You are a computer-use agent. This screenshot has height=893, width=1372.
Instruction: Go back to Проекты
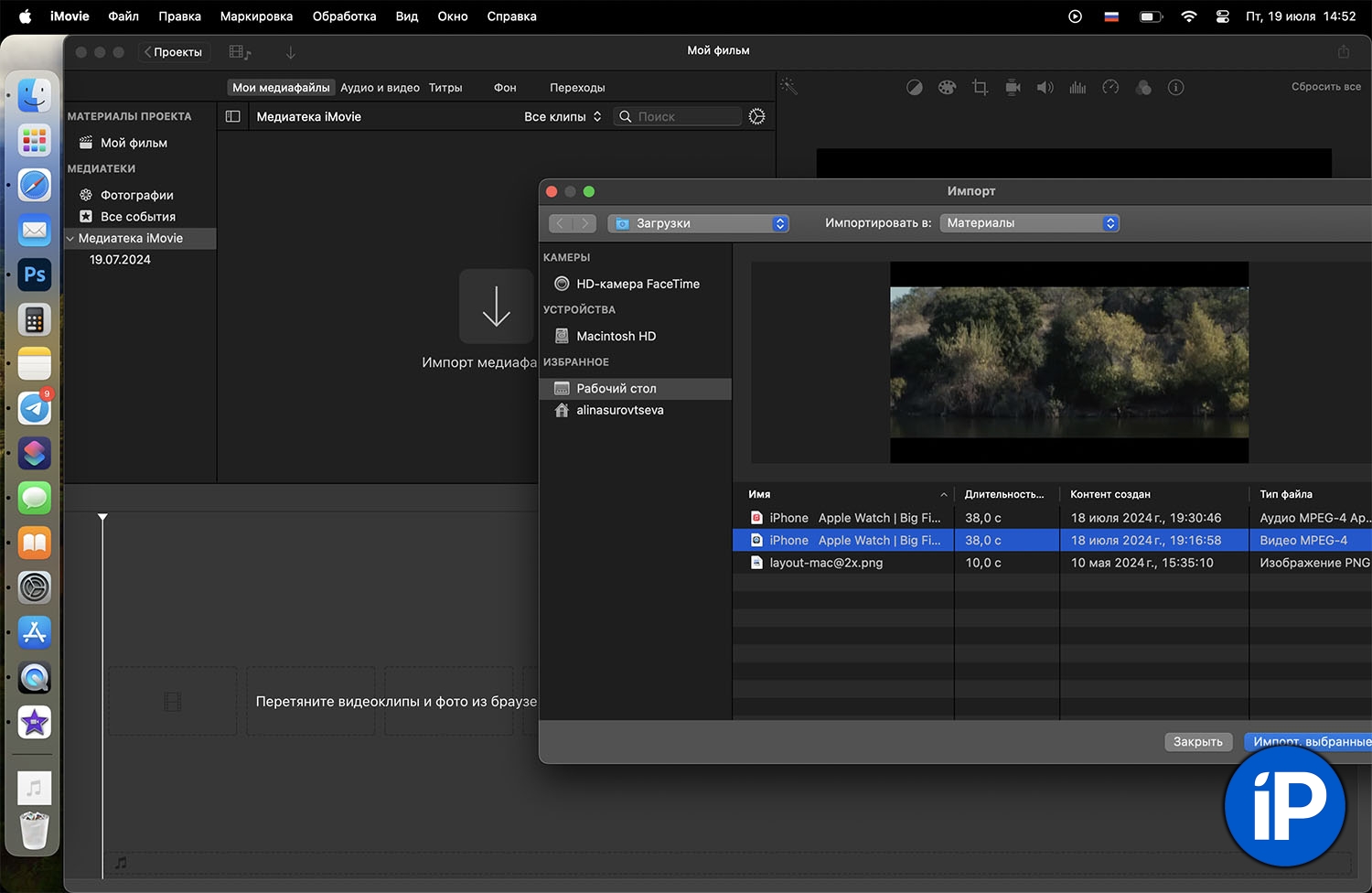point(173,52)
